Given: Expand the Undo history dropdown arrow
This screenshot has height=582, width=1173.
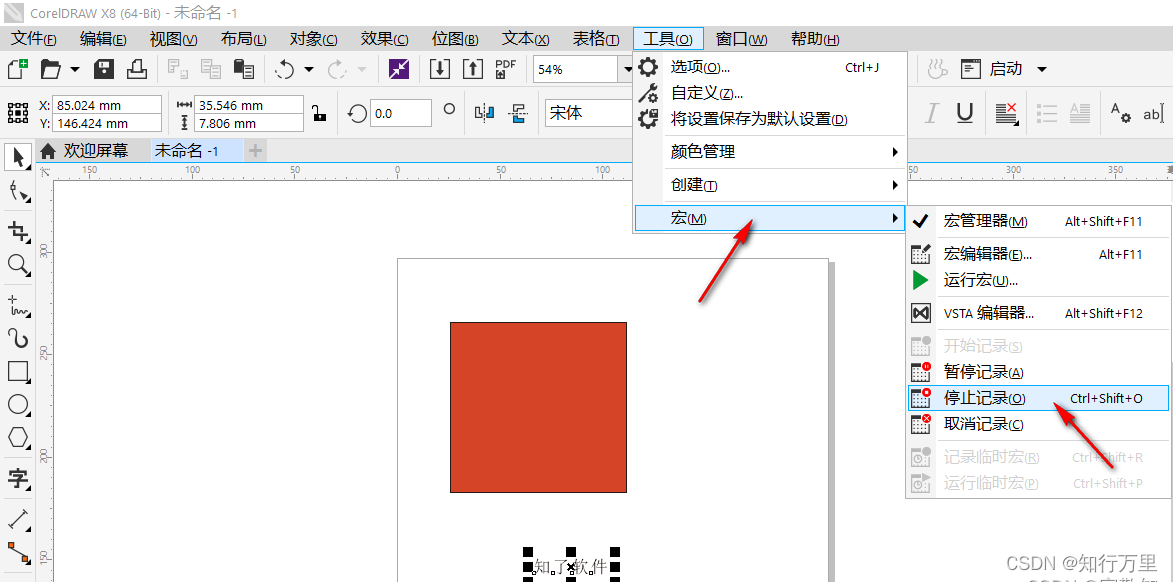Looking at the screenshot, I should pos(309,70).
